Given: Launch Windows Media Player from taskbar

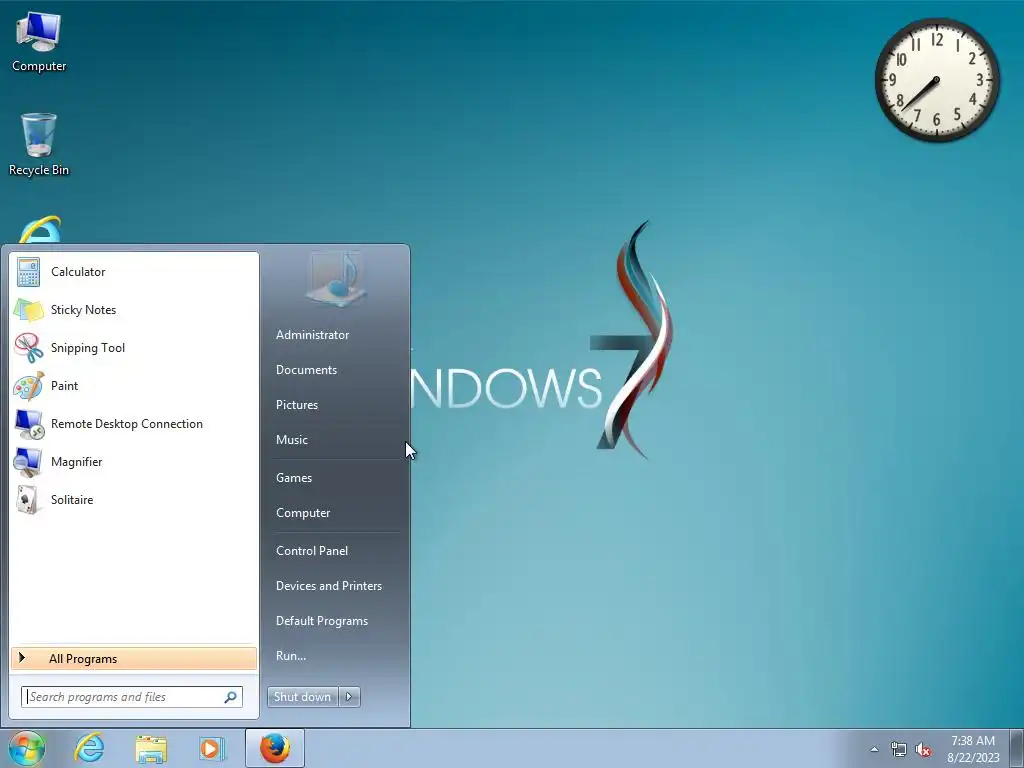Looking at the screenshot, I should [212, 748].
